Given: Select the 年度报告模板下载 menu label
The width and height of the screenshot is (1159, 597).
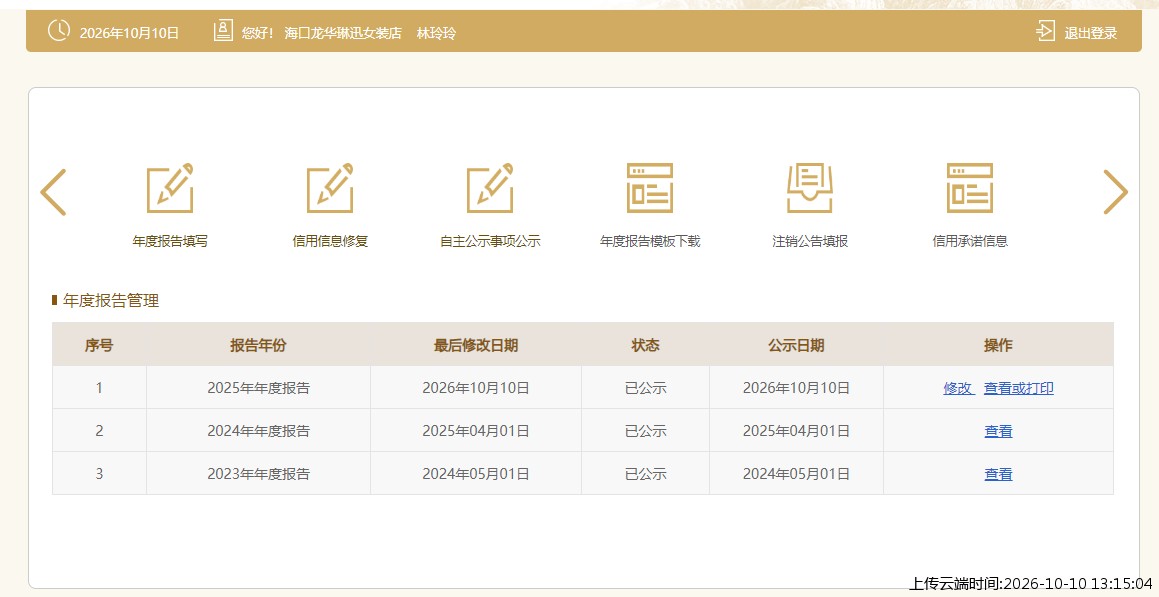Looking at the screenshot, I should point(650,241).
